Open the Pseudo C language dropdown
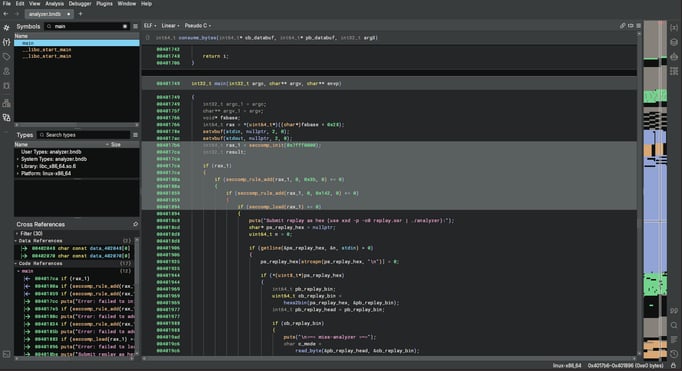 198,26
